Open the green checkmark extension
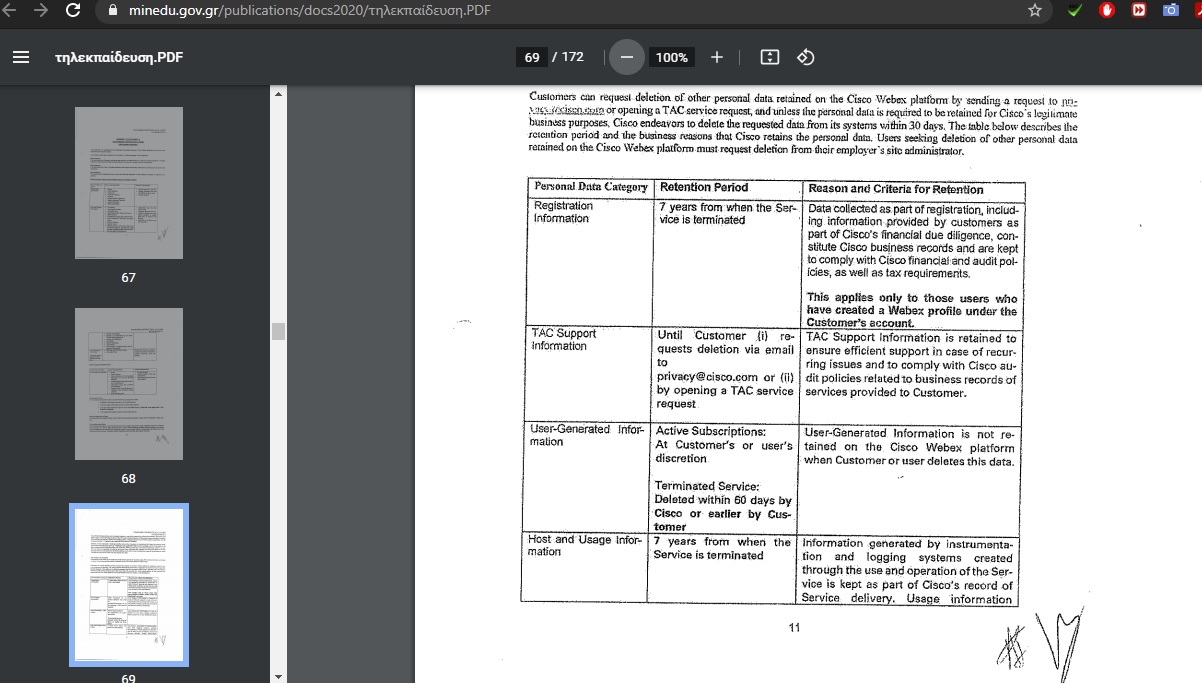 tap(1075, 11)
